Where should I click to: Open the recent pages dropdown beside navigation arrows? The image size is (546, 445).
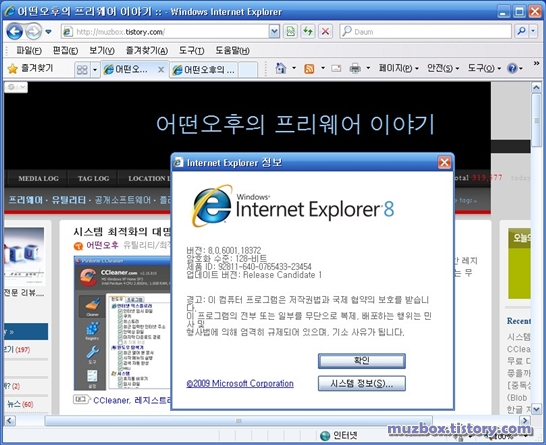pyautogui.click(x=49, y=32)
